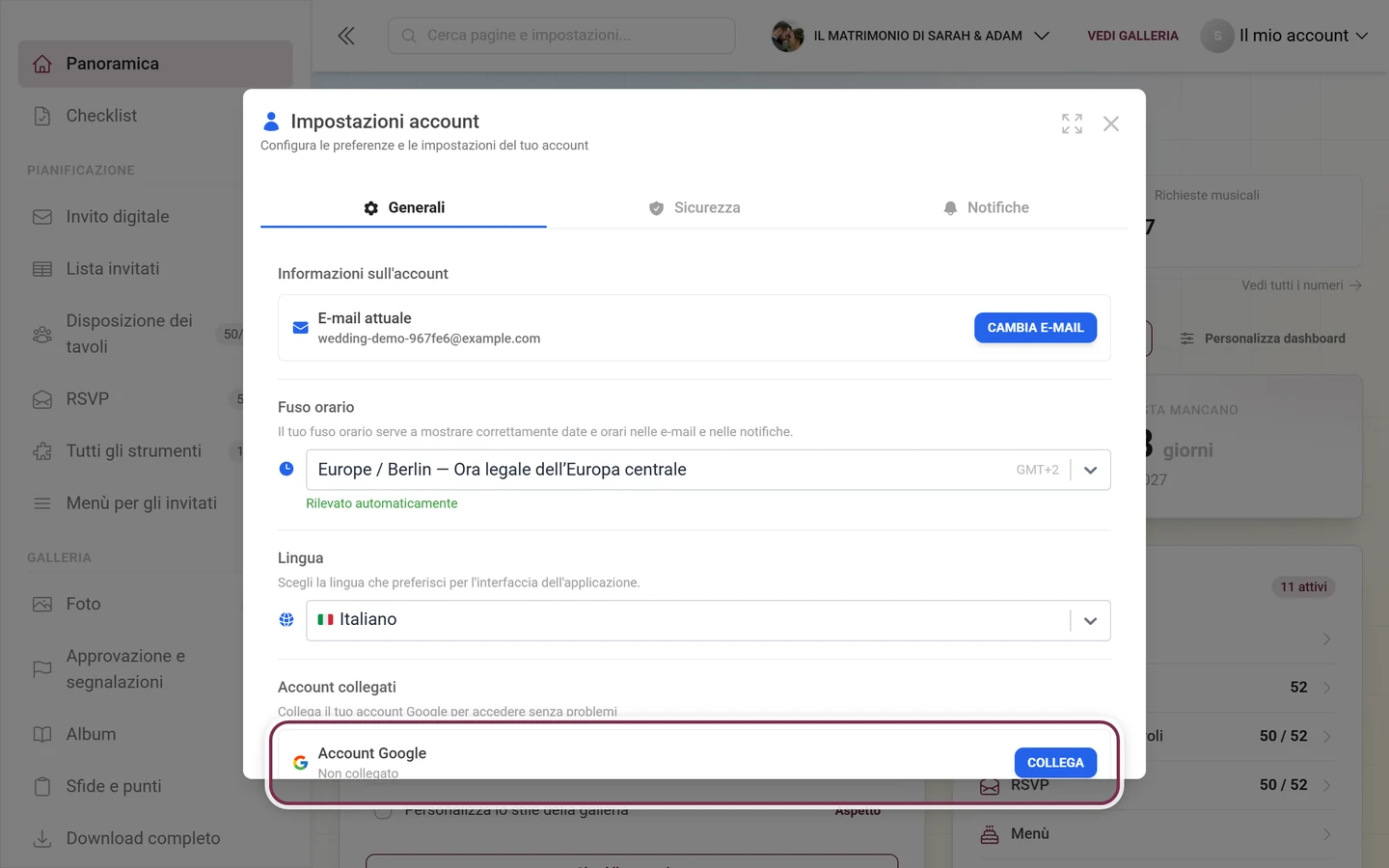Image resolution: width=1389 pixels, height=868 pixels.
Task: Collapse the sidebar with double-chevron icon
Action: 346,36
